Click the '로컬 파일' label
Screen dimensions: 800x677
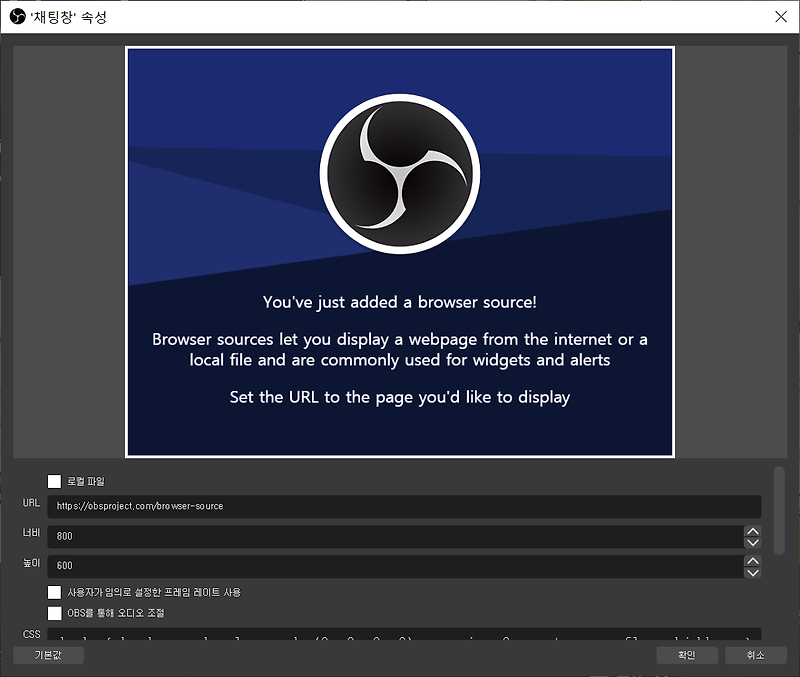[86, 481]
